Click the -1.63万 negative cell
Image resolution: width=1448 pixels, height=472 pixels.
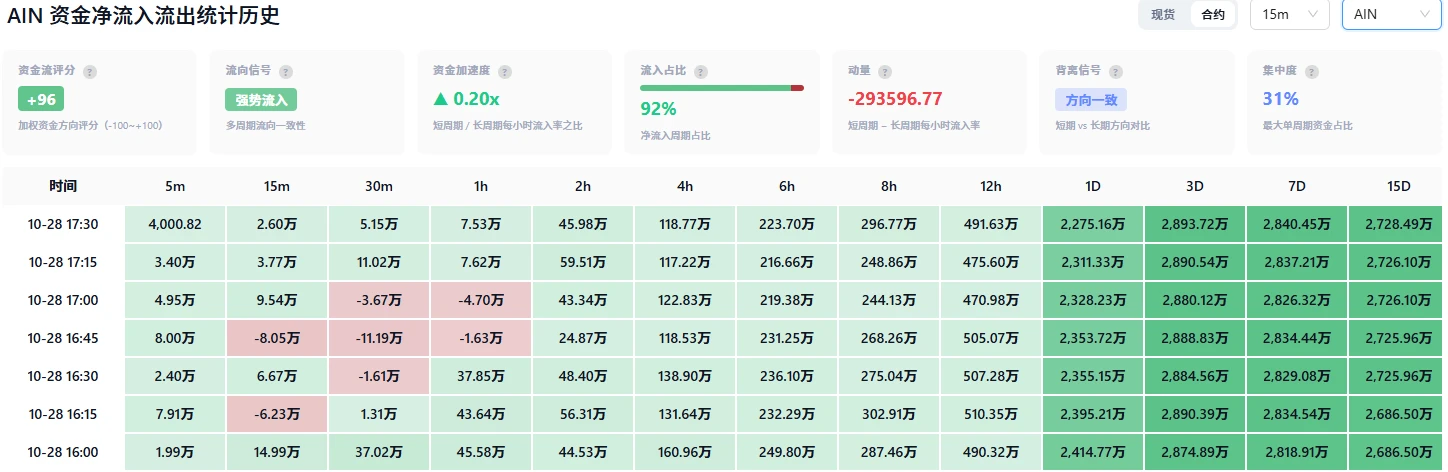[x=481, y=338]
